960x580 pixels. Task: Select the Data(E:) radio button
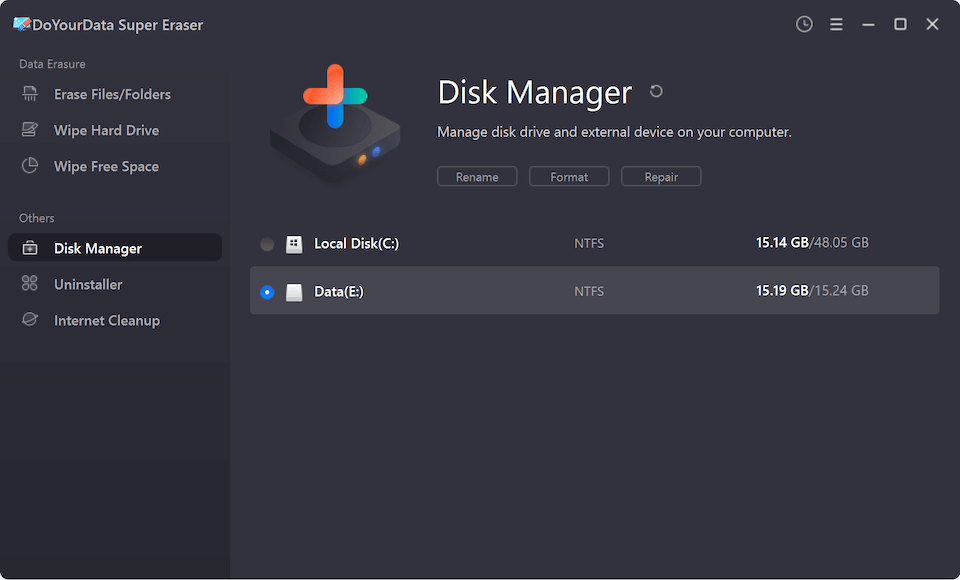tap(267, 292)
